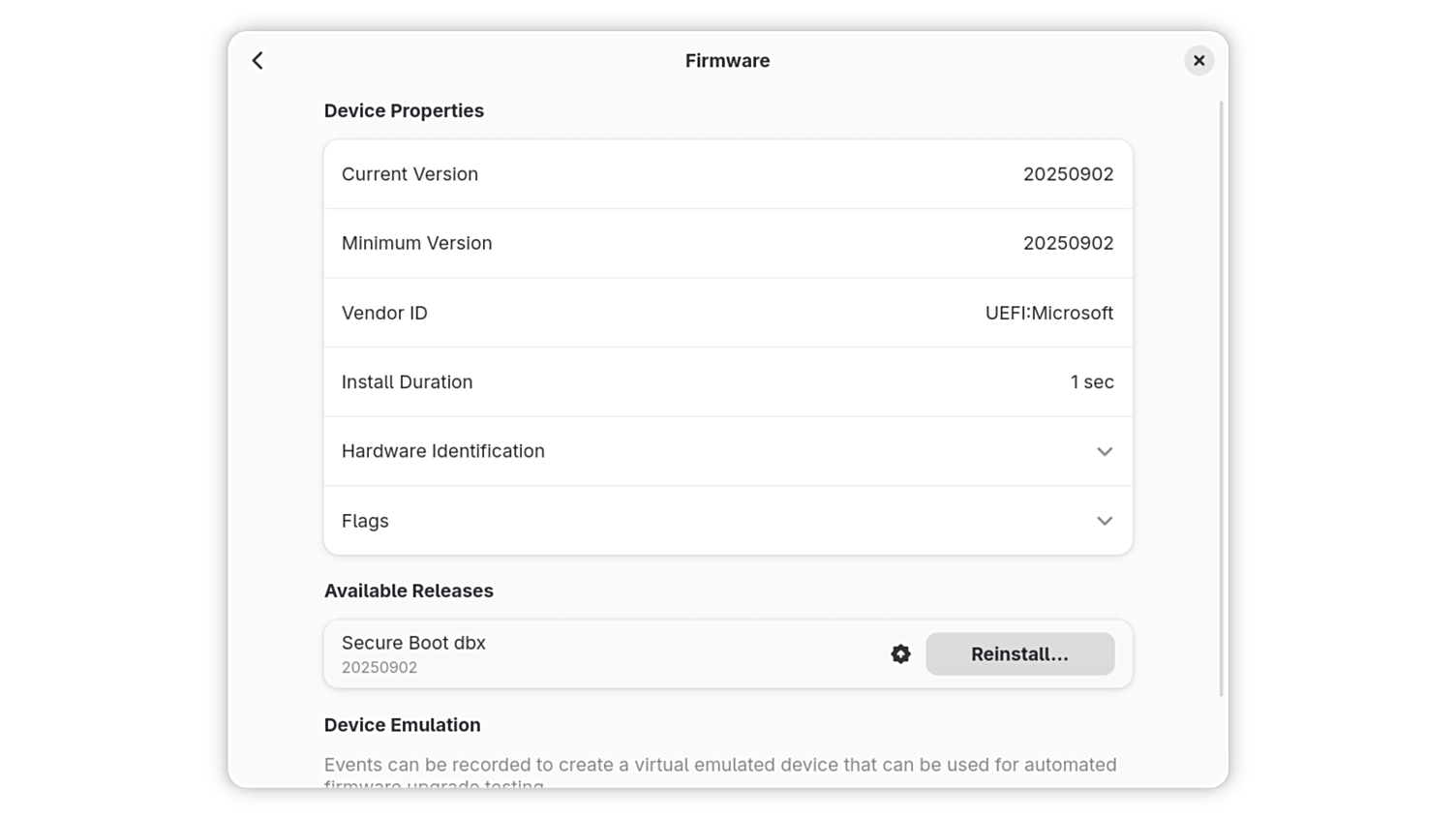Click the Available Releases heading
Image resolution: width=1456 pixels, height=819 pixels.
click(409, 591)
